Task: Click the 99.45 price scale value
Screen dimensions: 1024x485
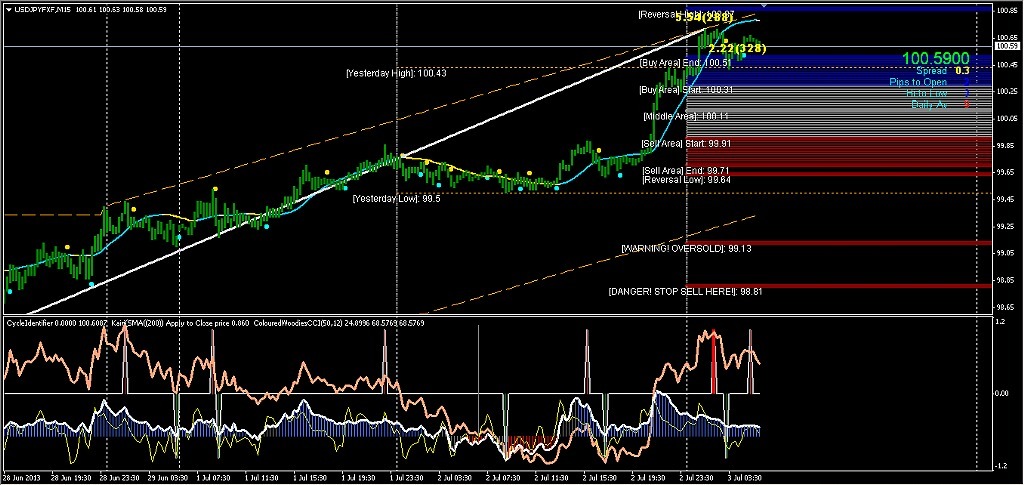Action: pos(1005,199)
